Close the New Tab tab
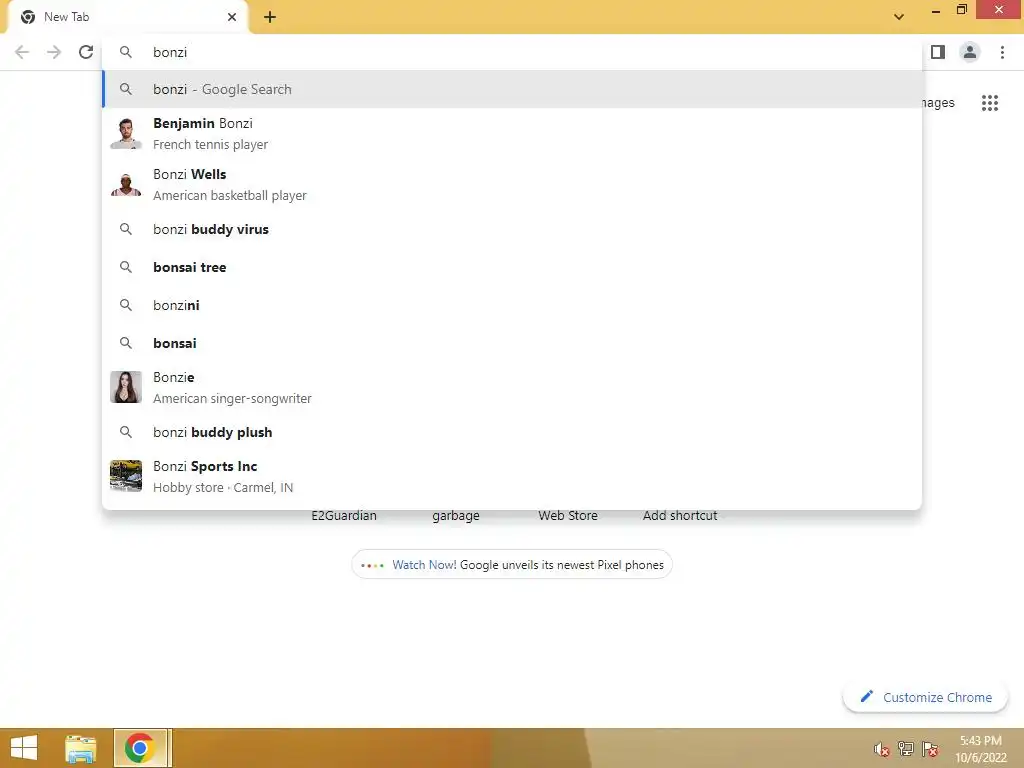Viewport: 1024px width, 768px height. [232, 17]
